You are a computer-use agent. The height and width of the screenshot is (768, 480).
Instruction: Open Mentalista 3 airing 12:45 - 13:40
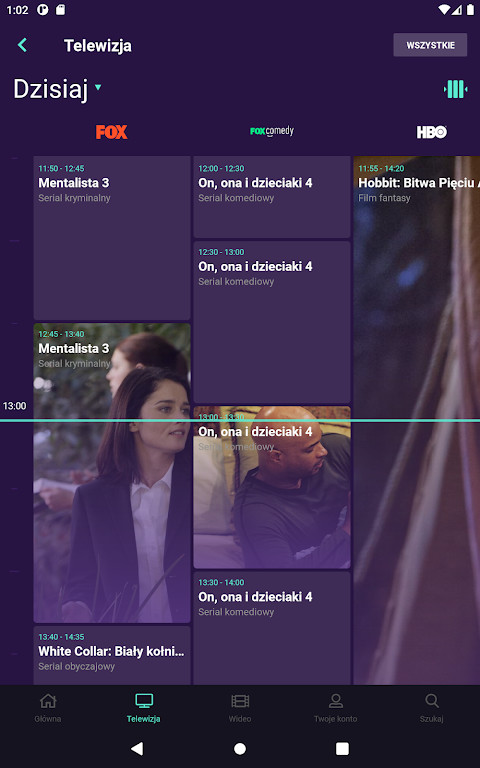tap(112, 473)
